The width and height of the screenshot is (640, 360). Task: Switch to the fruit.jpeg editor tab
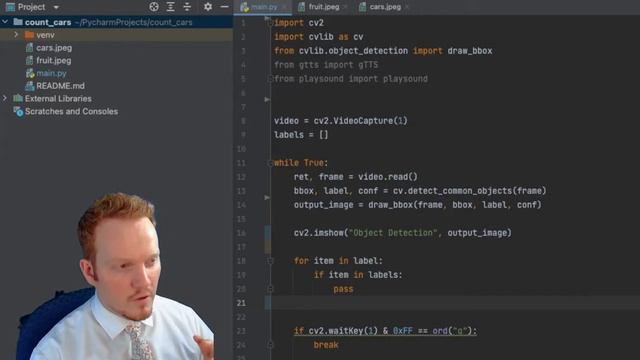click(324, 7)
